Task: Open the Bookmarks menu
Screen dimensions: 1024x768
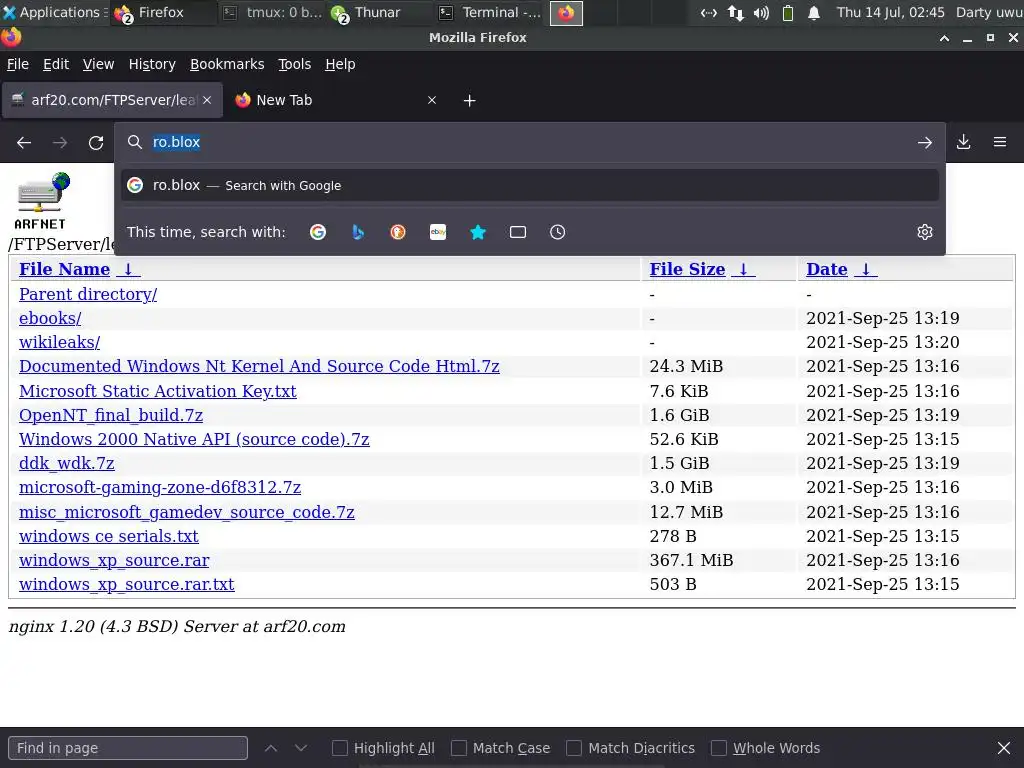Action: [x=227, y=64]
